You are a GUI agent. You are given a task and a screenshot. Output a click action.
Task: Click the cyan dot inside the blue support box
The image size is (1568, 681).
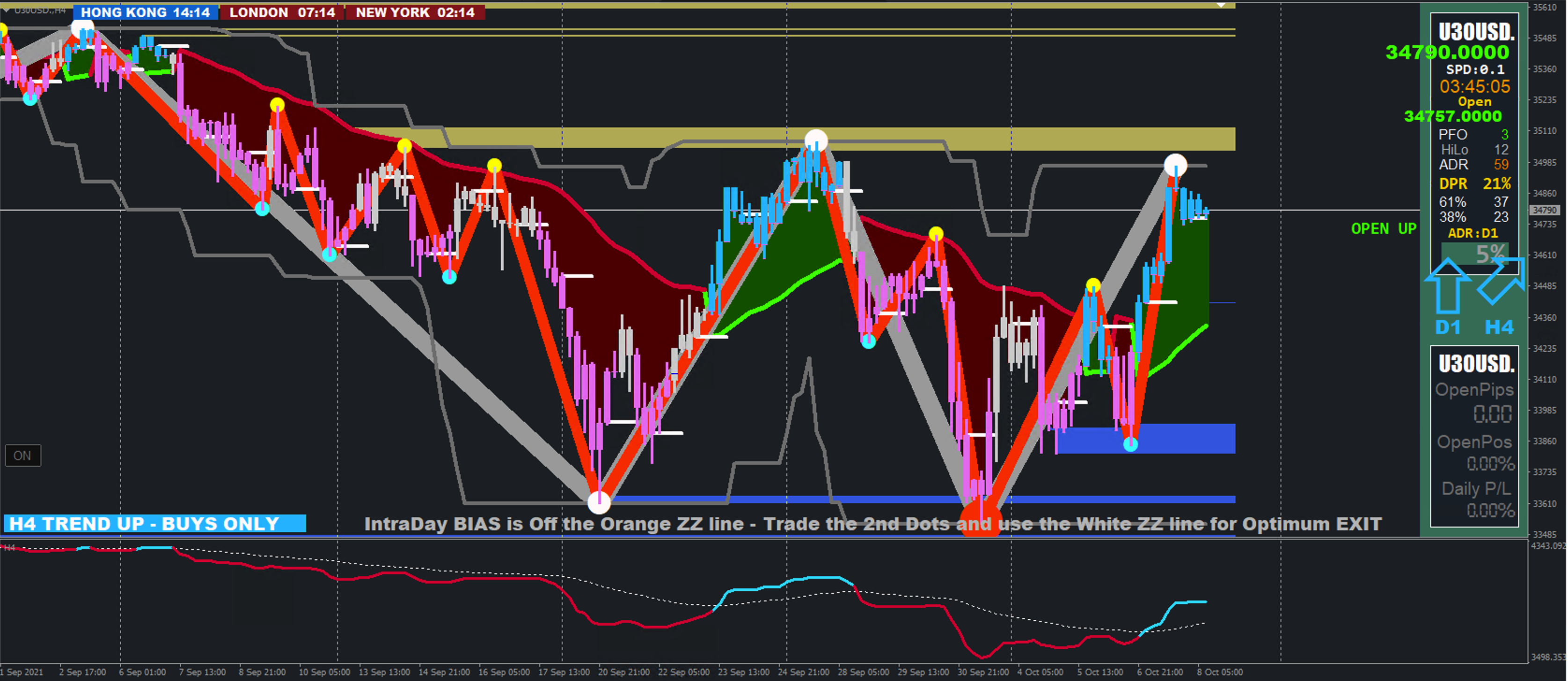pyautogui.click(x=1130, y=444)
